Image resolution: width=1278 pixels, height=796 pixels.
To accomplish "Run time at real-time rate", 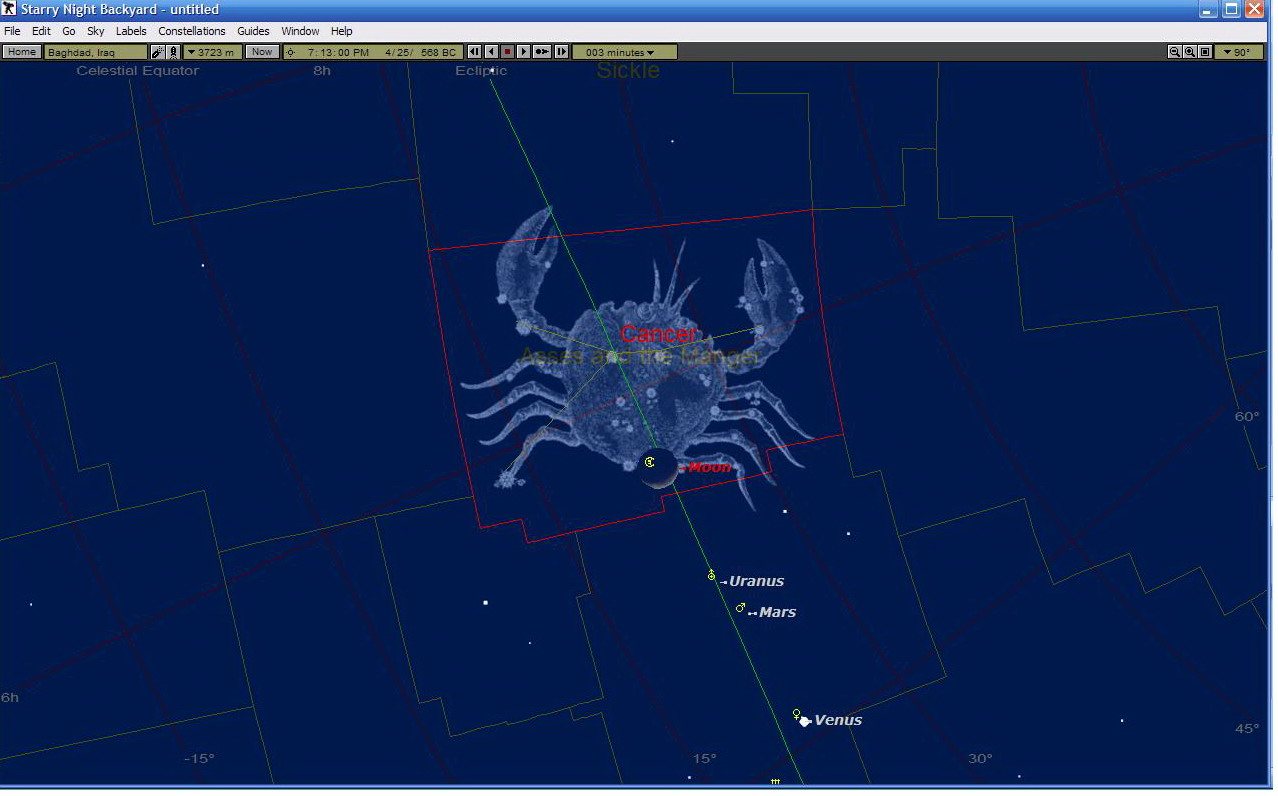I will (542, 52).
